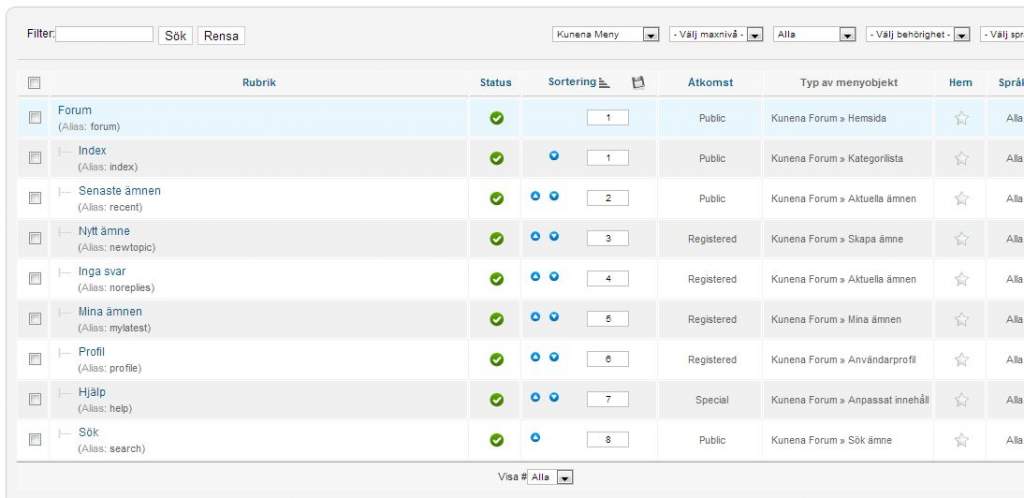Open the Senaste ämnen menu item link
Viewport: 1024px width, 498px height.
tap(119, 191)
